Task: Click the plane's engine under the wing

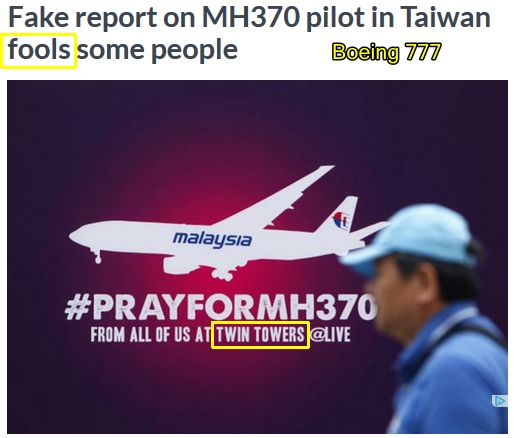Action: pos(180,265)
